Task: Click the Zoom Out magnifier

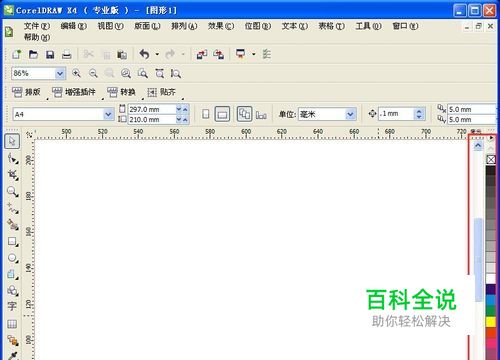Action: pos(93,73)
